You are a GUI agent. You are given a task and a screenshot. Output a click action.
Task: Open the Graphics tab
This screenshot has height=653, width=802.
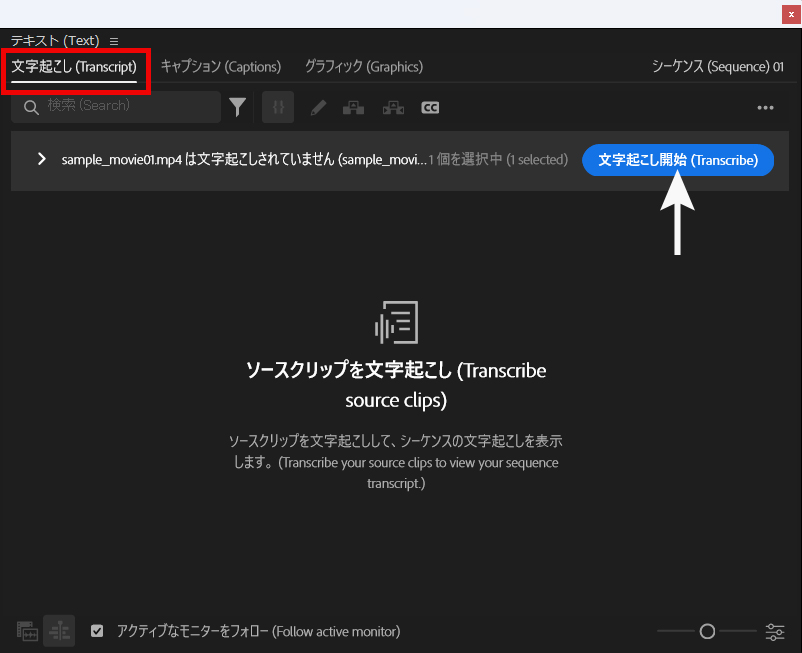364,66
